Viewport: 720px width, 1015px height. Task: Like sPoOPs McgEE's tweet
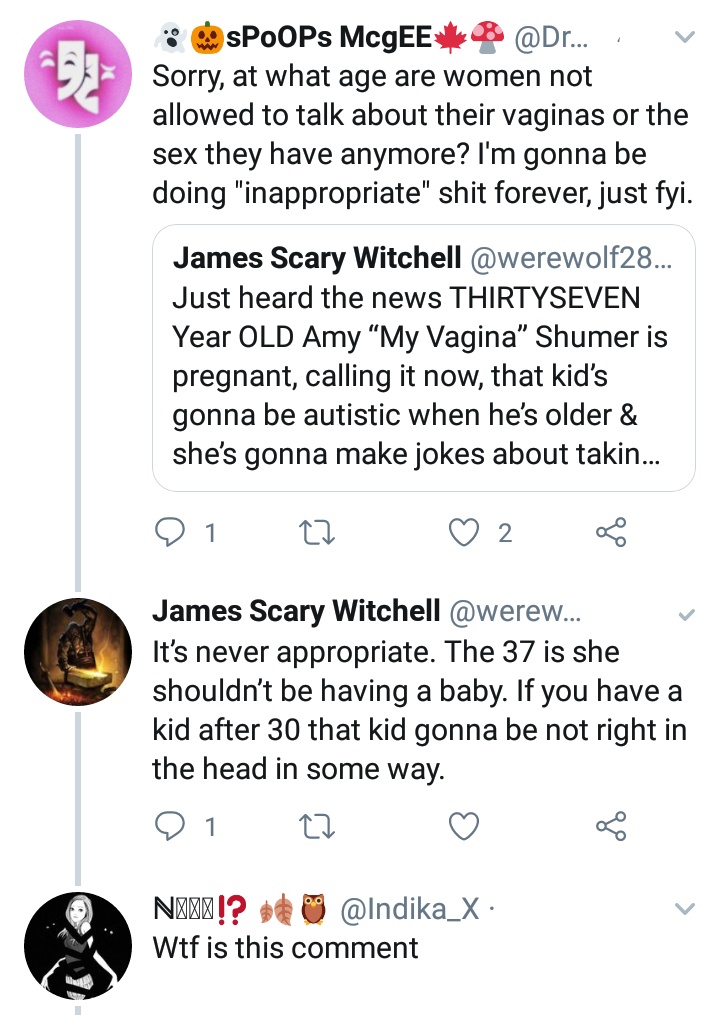pyautogui.click(x=464, y=532)
